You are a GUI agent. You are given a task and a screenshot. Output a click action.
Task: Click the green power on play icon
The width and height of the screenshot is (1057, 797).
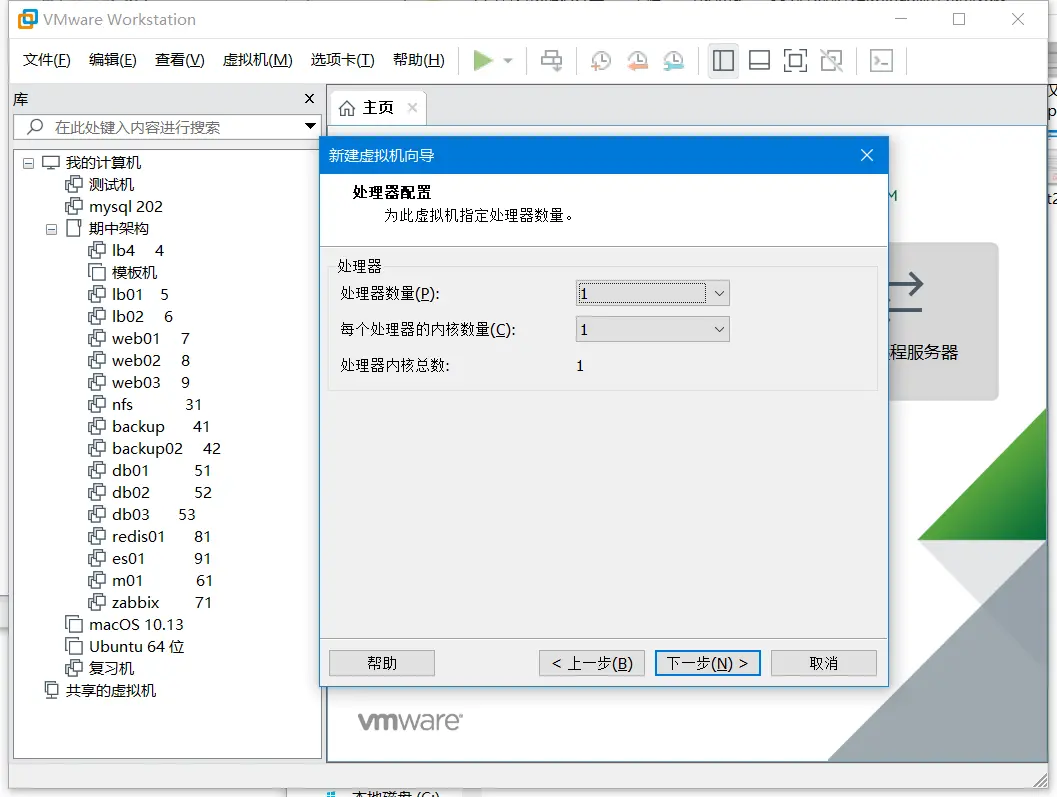click(x=483, y=61)
